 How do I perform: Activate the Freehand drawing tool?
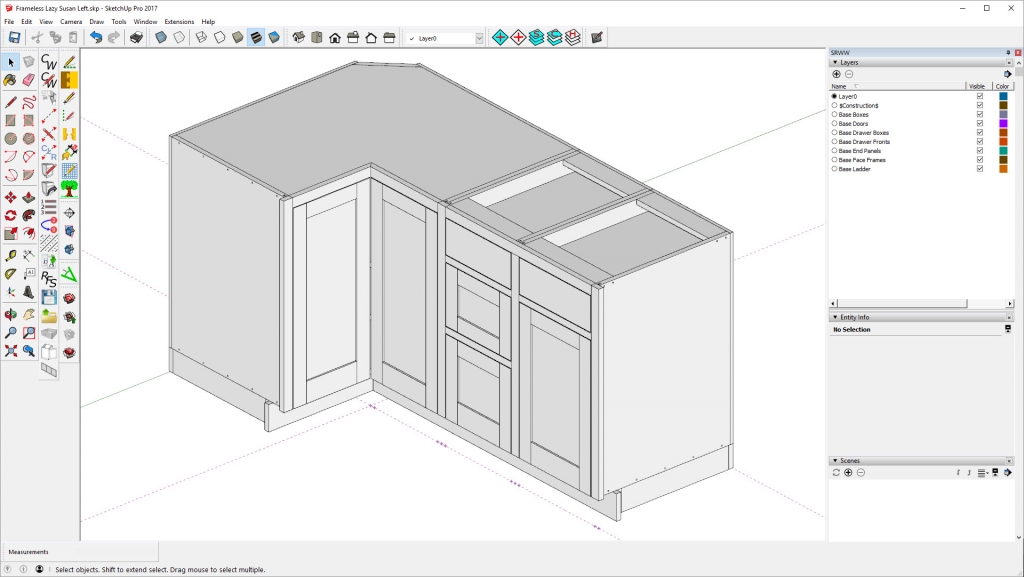(x=28, y=102)
